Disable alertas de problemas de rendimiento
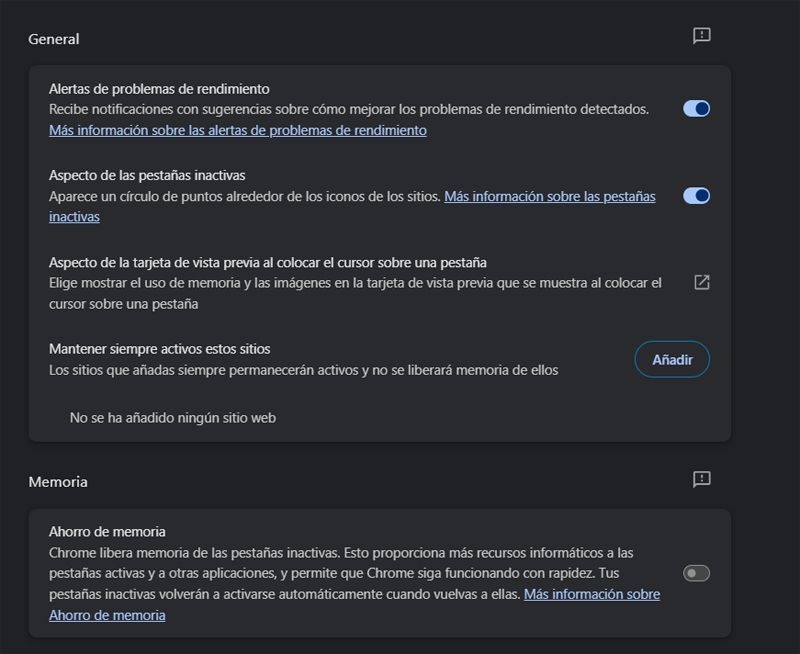This screenshot has width=800, height=654. (x=696, y=107)
